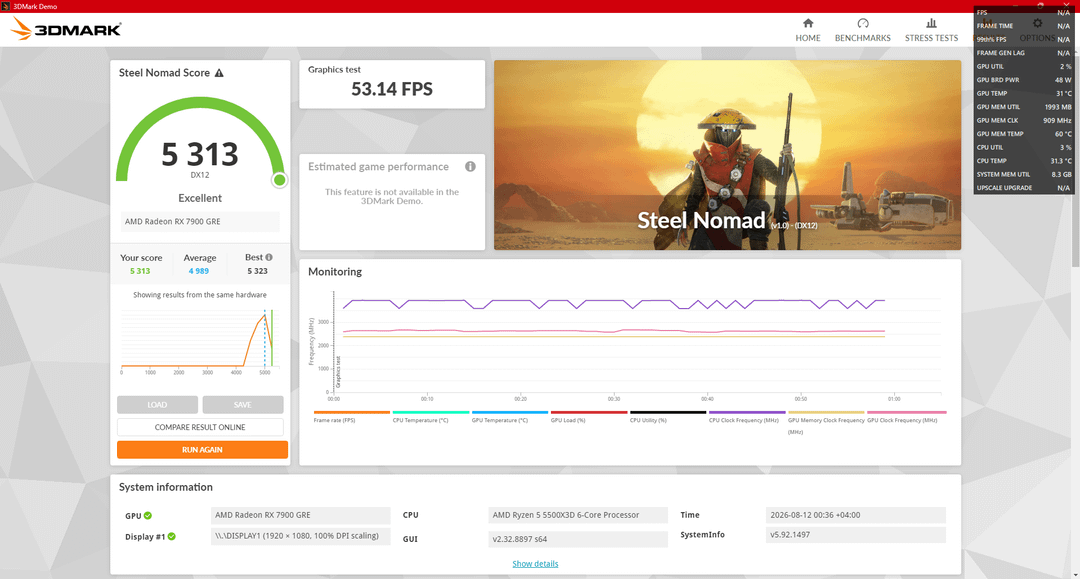Click the 53.14 FPS graphics test value
Viewport: 1080px width, 579px height.
click(392, 89)
